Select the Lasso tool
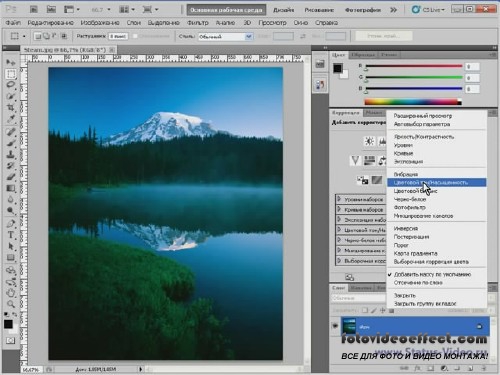 click(x=11, y=85)
